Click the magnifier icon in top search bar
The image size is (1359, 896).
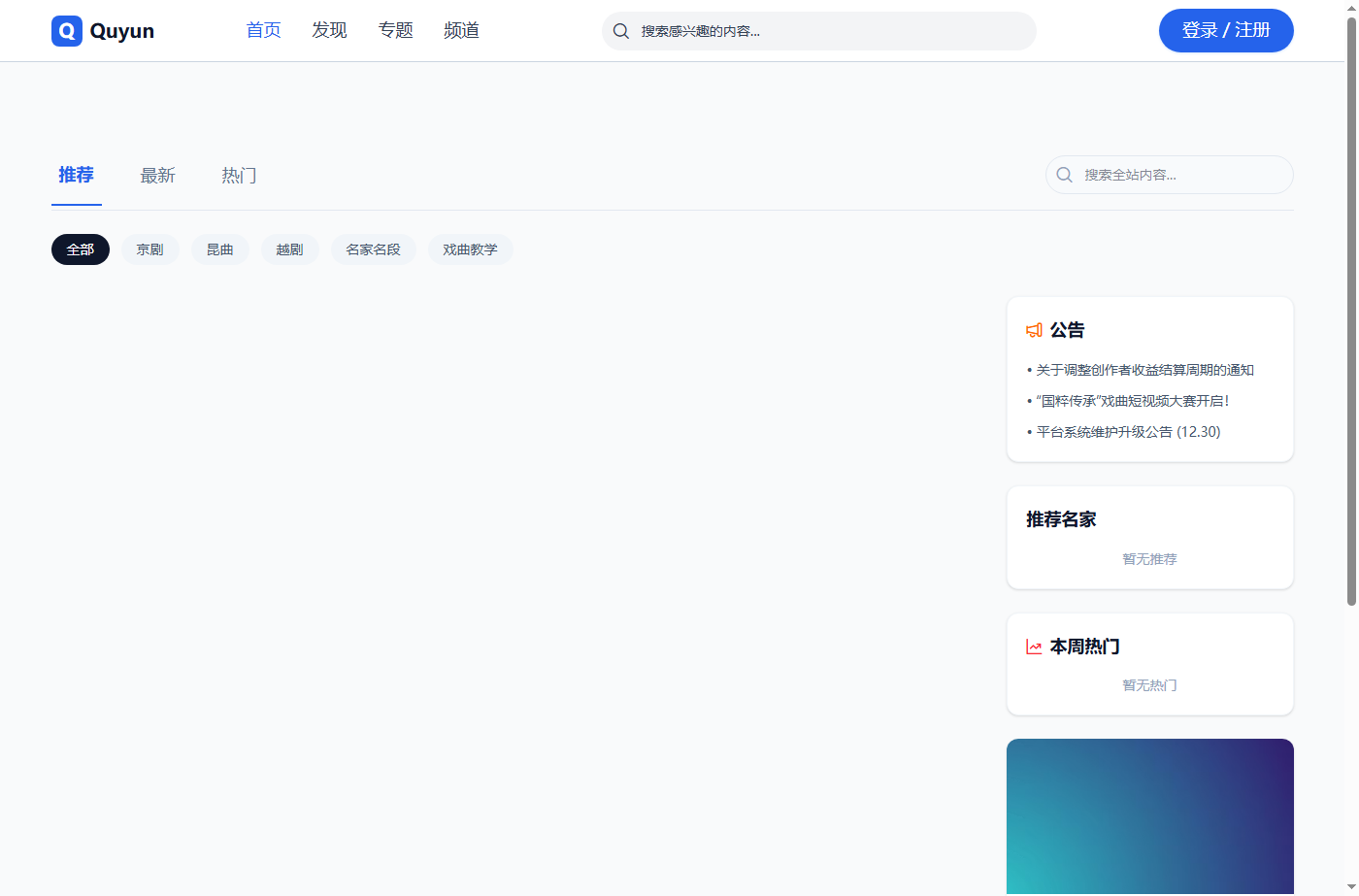[621, 31]
